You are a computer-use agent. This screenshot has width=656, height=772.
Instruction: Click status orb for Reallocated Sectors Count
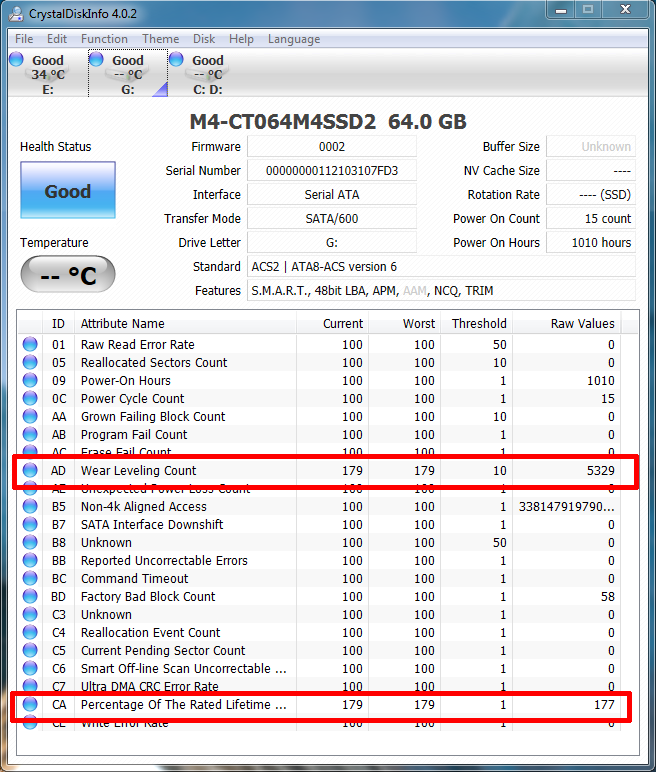click(30, 362)
